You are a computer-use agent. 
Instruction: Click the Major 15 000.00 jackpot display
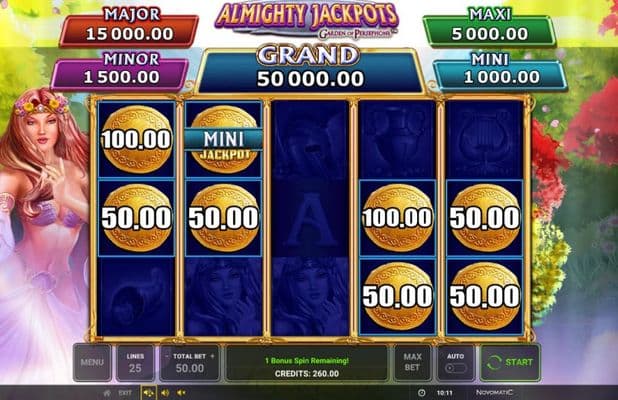pos(129,28)
